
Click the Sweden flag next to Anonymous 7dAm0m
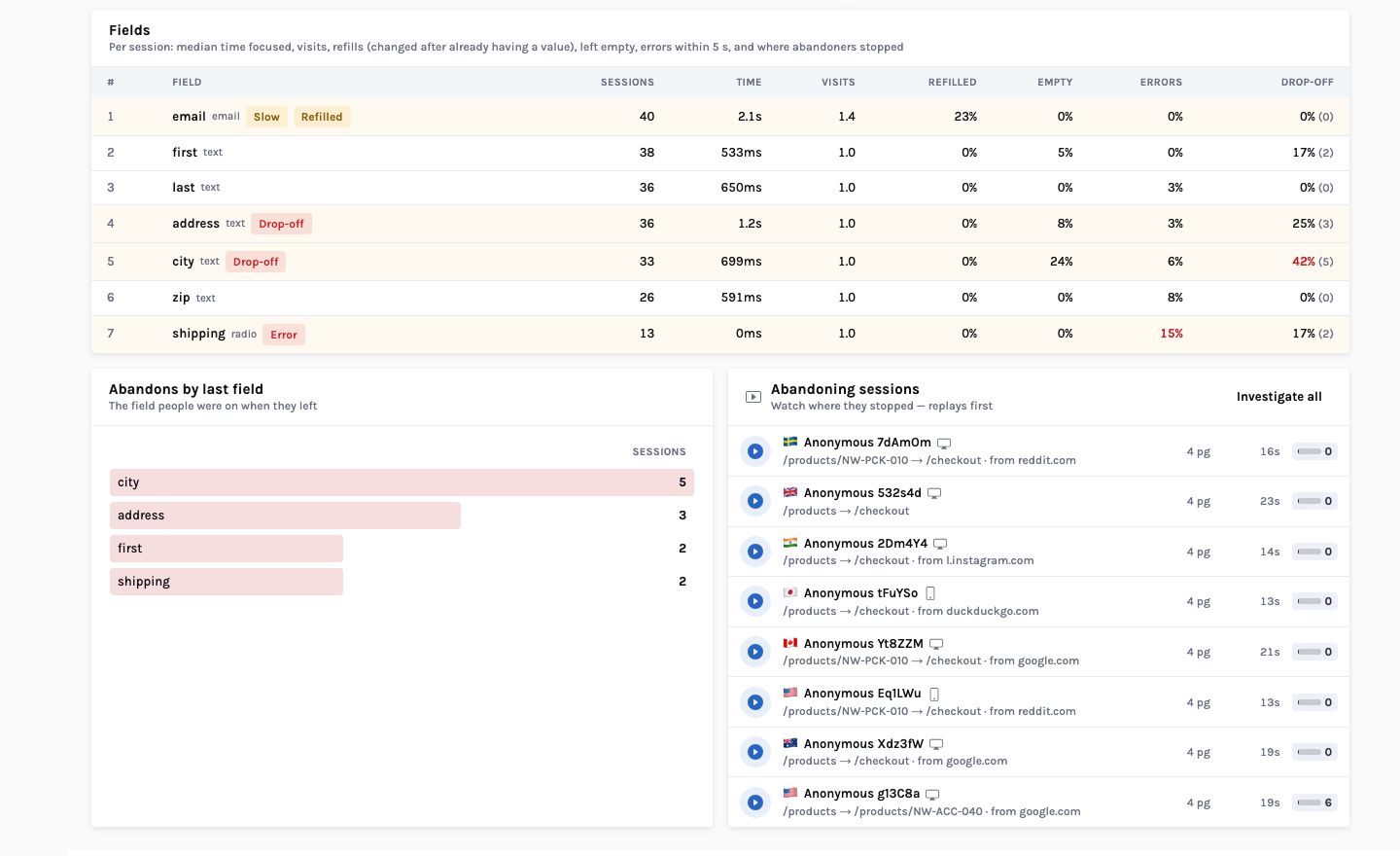coord(790,442)
